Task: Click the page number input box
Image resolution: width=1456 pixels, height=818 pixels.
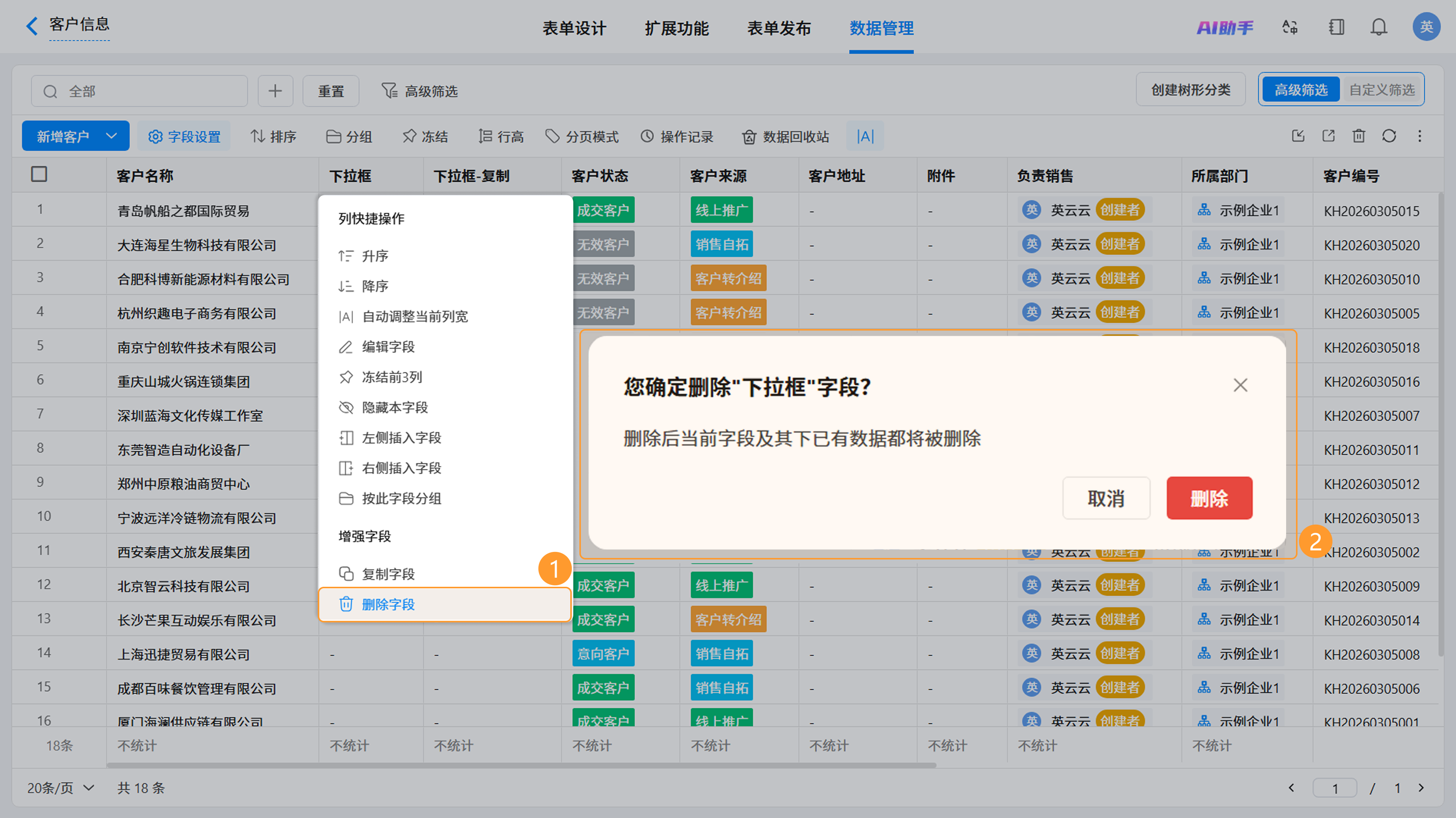Action: click(x=1335, y=788)
